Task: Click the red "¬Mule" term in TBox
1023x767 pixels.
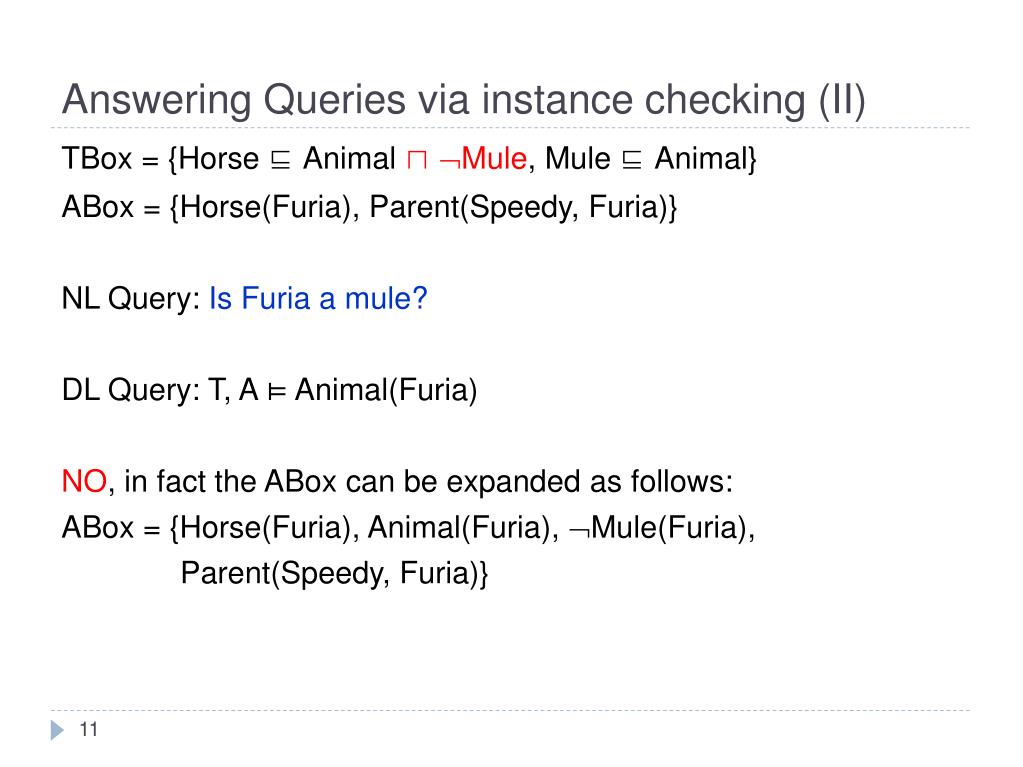Action: (x=483, y=158)
